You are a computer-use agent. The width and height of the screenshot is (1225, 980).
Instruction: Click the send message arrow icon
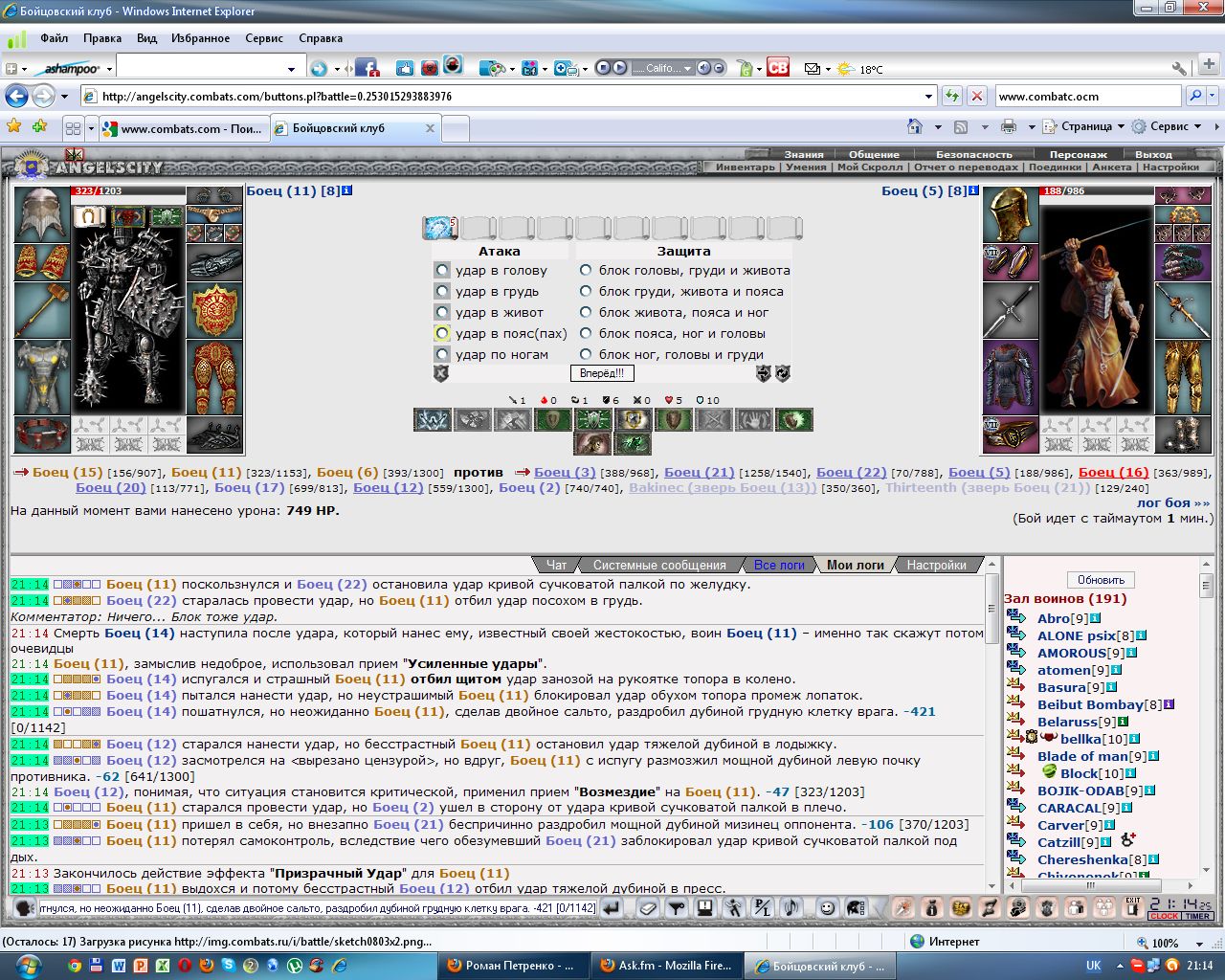tap(611, 908)
